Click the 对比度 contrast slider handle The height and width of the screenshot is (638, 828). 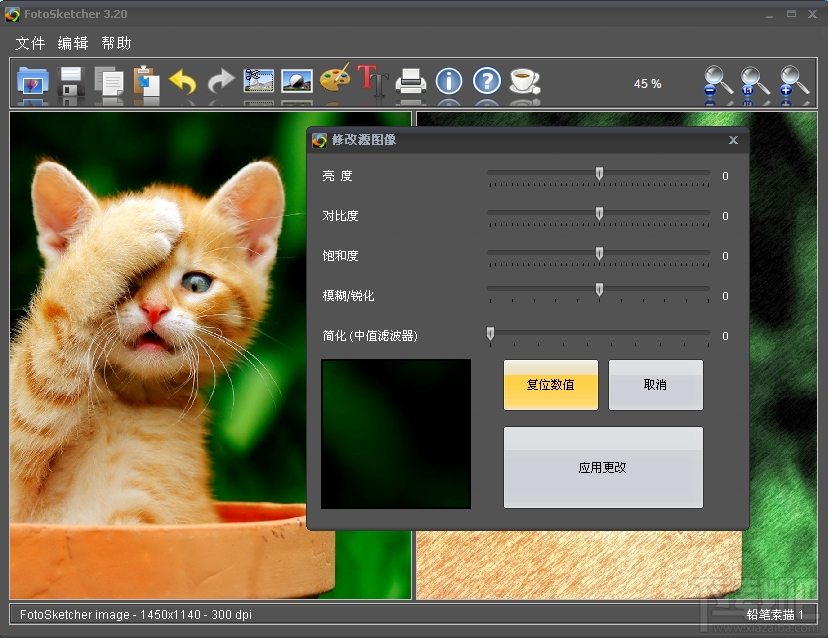click(x=599, y=214)
